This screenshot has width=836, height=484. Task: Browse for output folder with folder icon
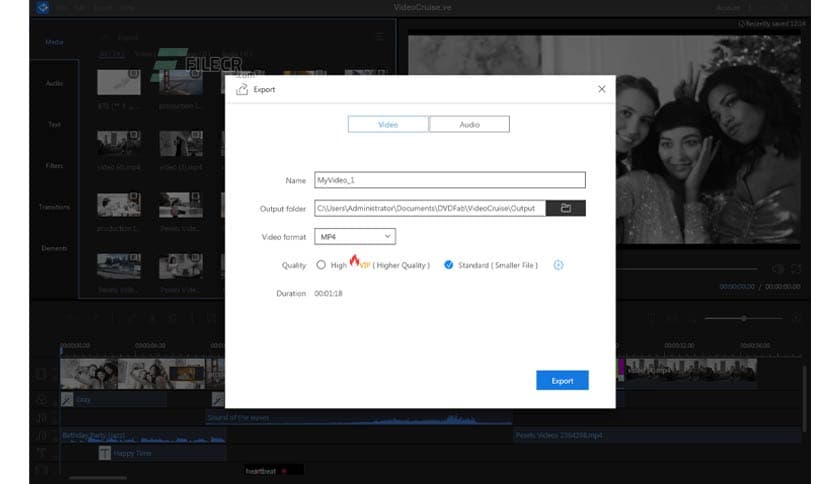pos(566,208)
